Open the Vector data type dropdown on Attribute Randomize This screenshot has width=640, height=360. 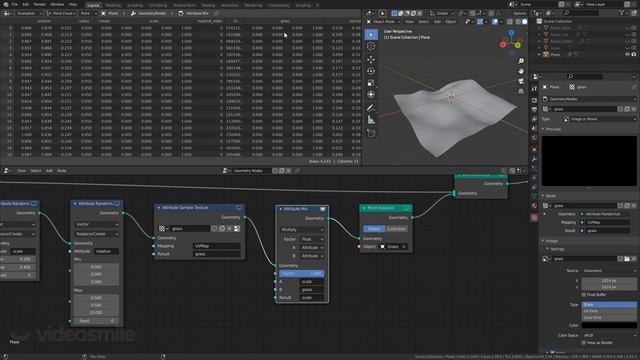(x=96, y=224)
